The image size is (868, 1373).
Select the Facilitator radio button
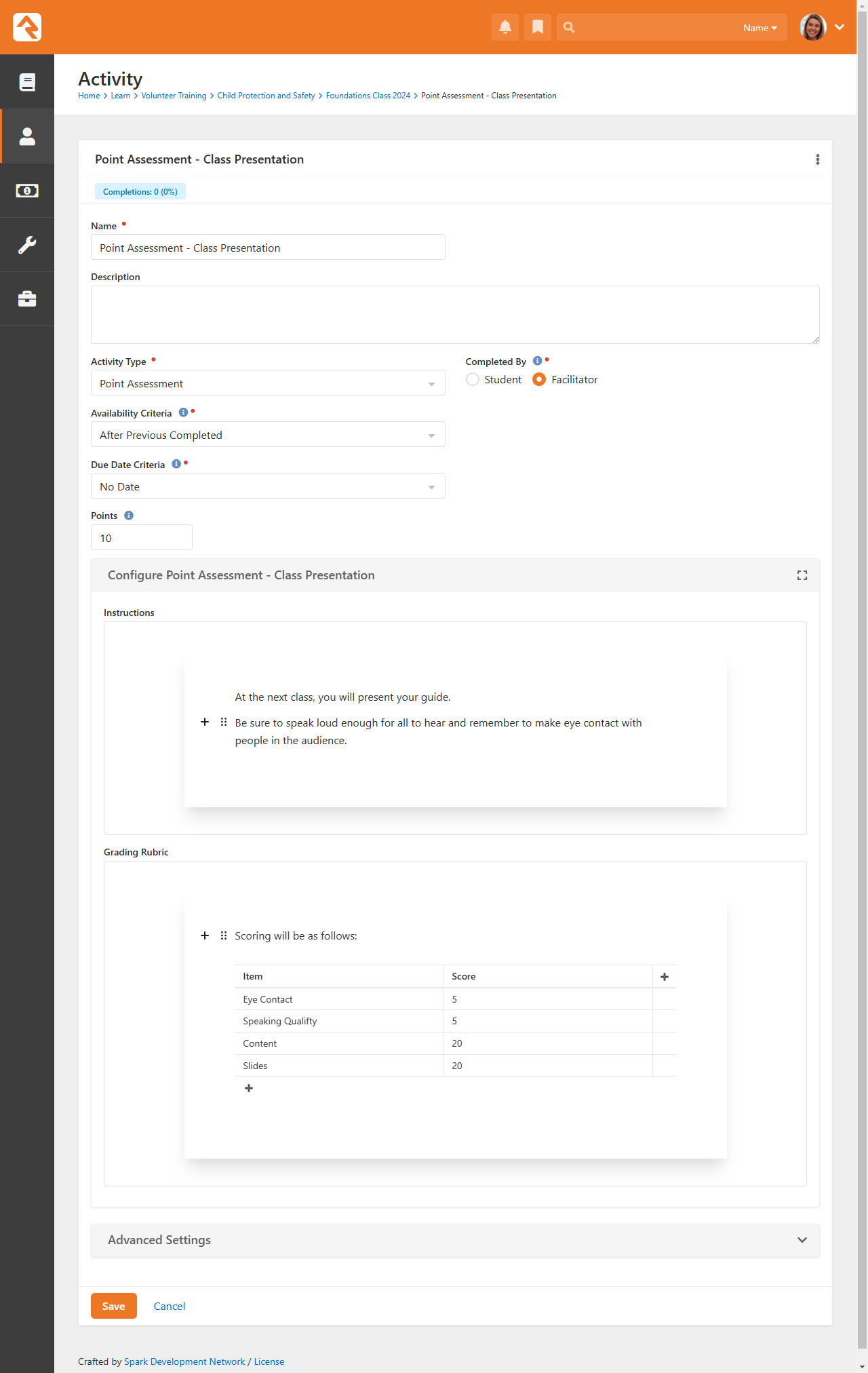[539, 379]
